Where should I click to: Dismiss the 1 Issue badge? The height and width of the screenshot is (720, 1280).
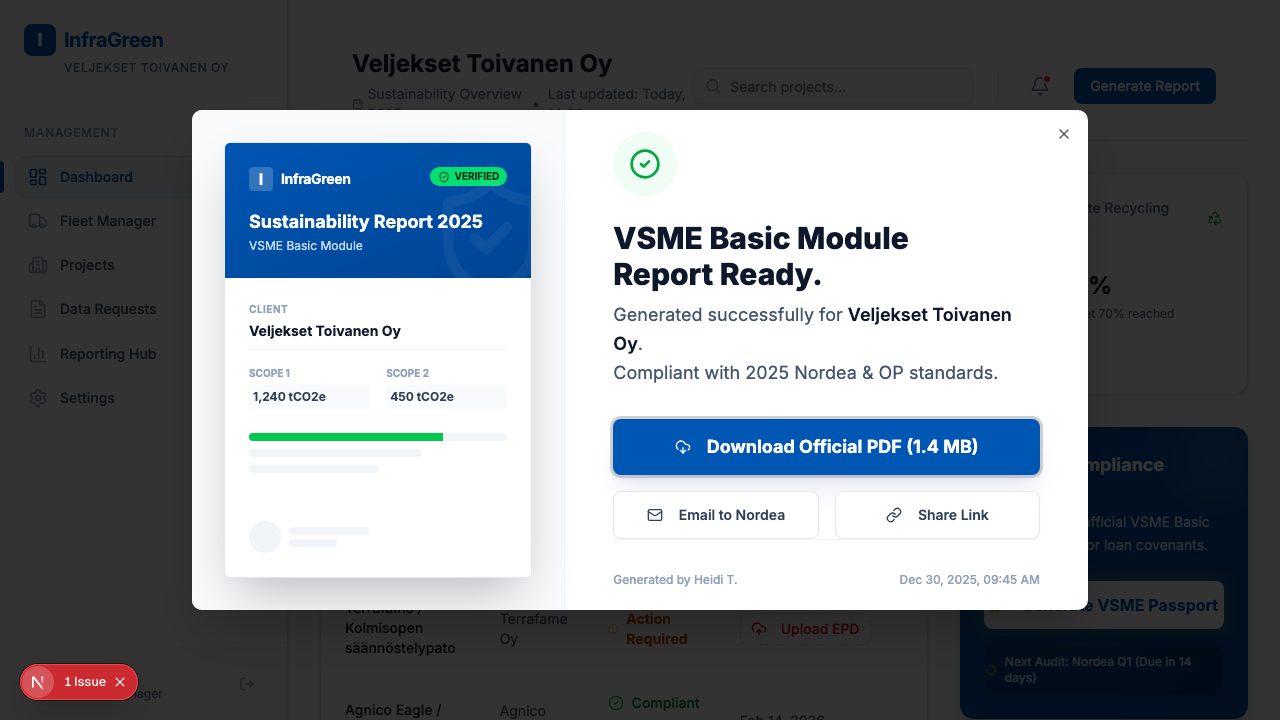(120, 682)
